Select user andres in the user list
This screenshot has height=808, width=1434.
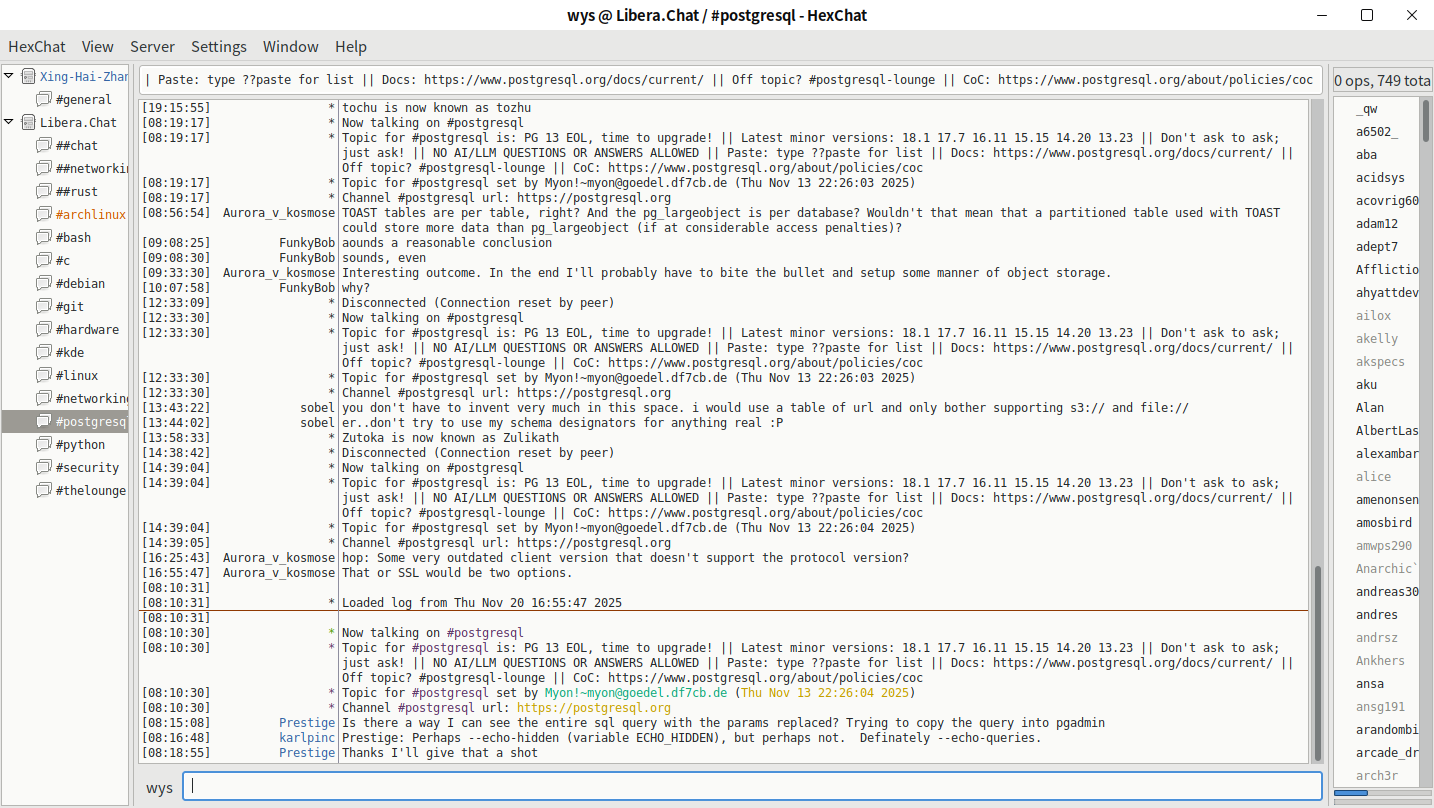(x=1376, y=615)
